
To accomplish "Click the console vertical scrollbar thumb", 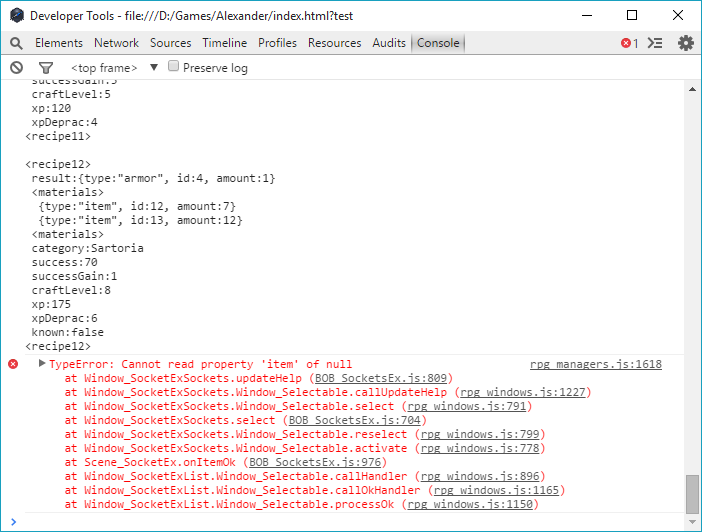I will point(692,494).
